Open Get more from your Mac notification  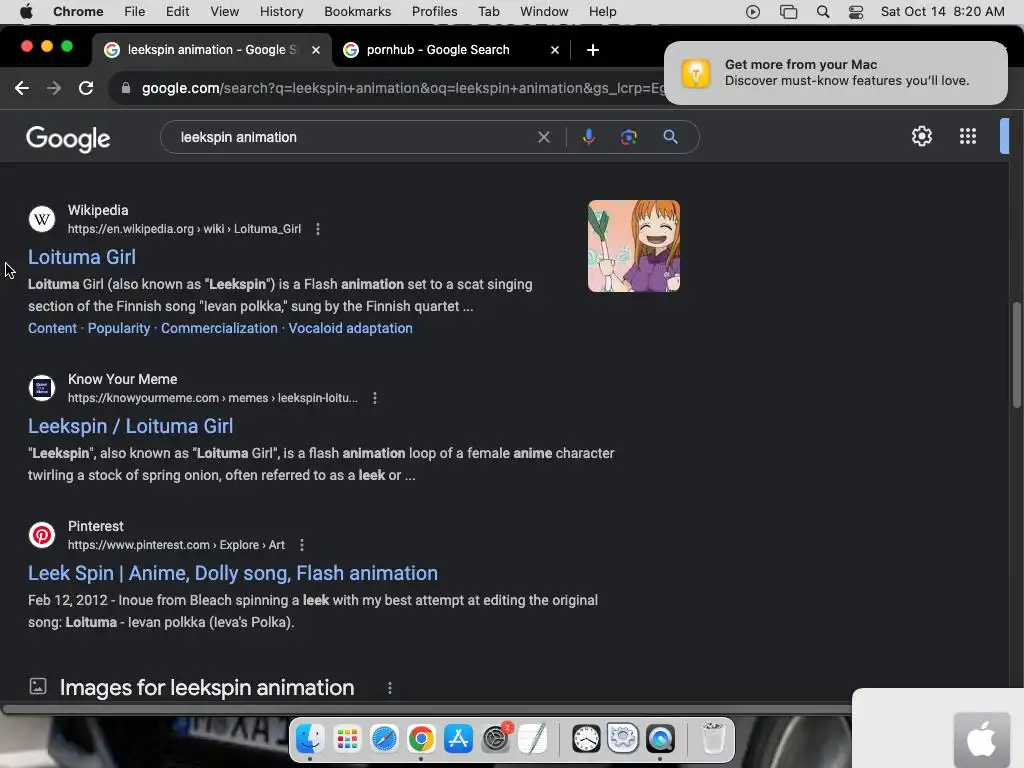(835, 72)
